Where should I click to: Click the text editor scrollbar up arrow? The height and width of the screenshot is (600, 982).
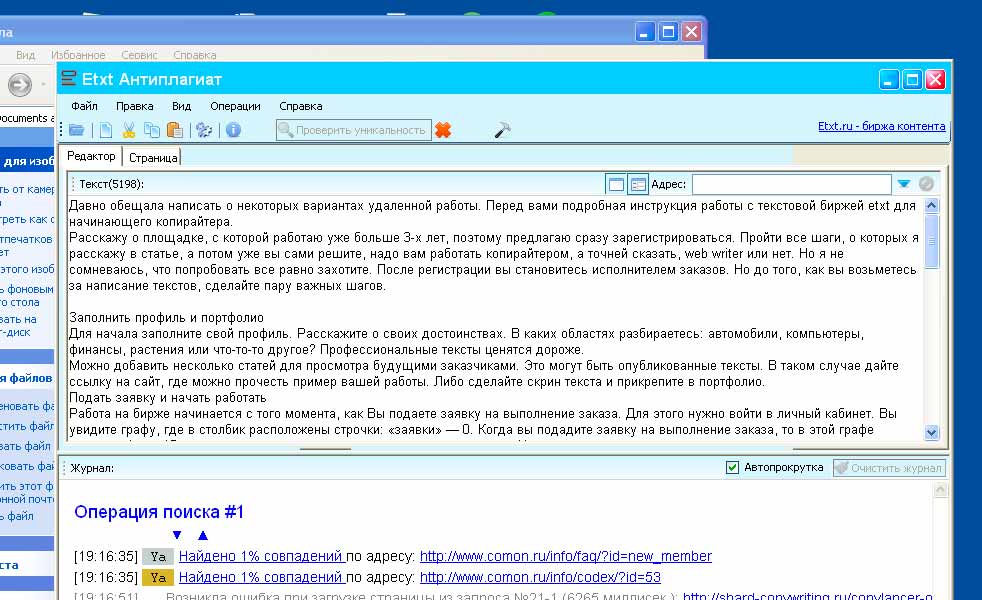click(931, 205)
